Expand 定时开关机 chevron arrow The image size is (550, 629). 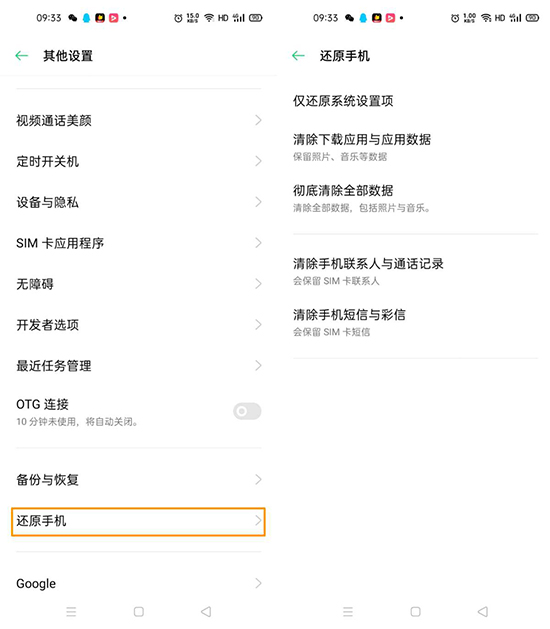tap(258, 161)
